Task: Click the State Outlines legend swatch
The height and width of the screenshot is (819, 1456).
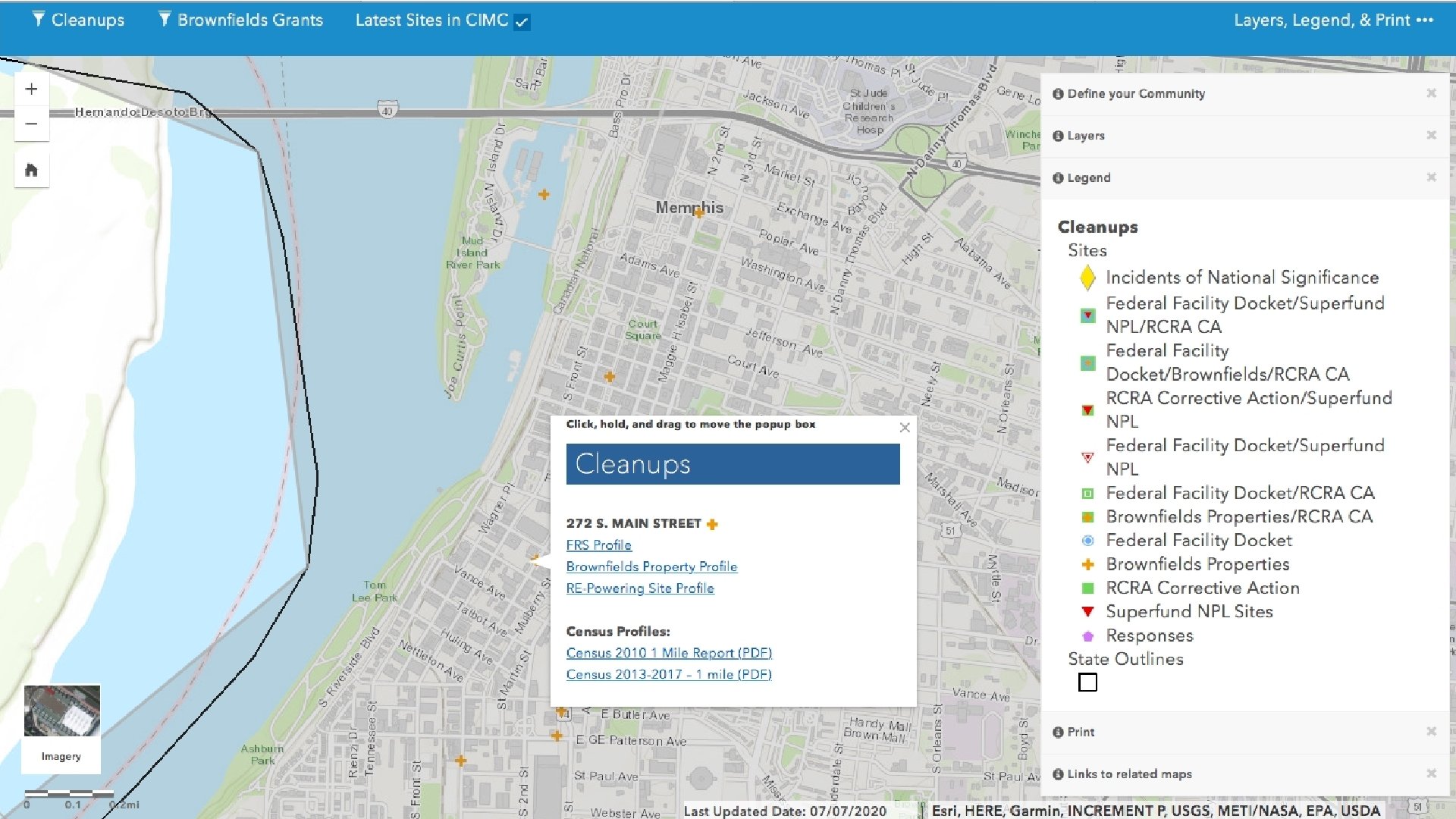Action: pos(1087,682)
